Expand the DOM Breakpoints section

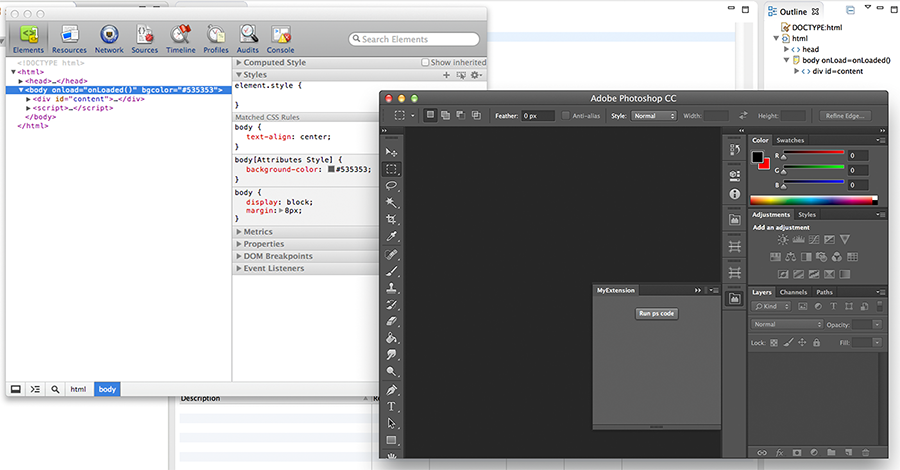click(239, 256)
